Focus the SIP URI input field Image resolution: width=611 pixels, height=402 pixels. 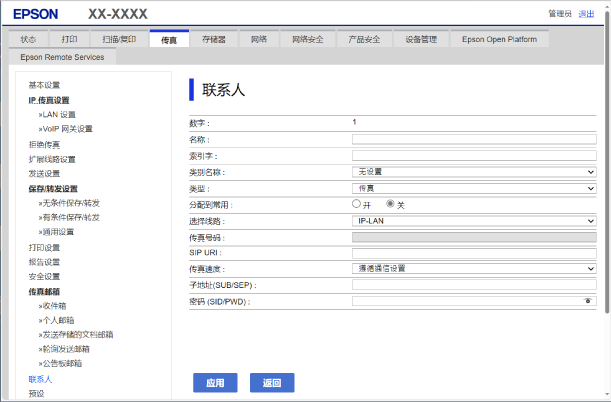(x=474, y=252)
